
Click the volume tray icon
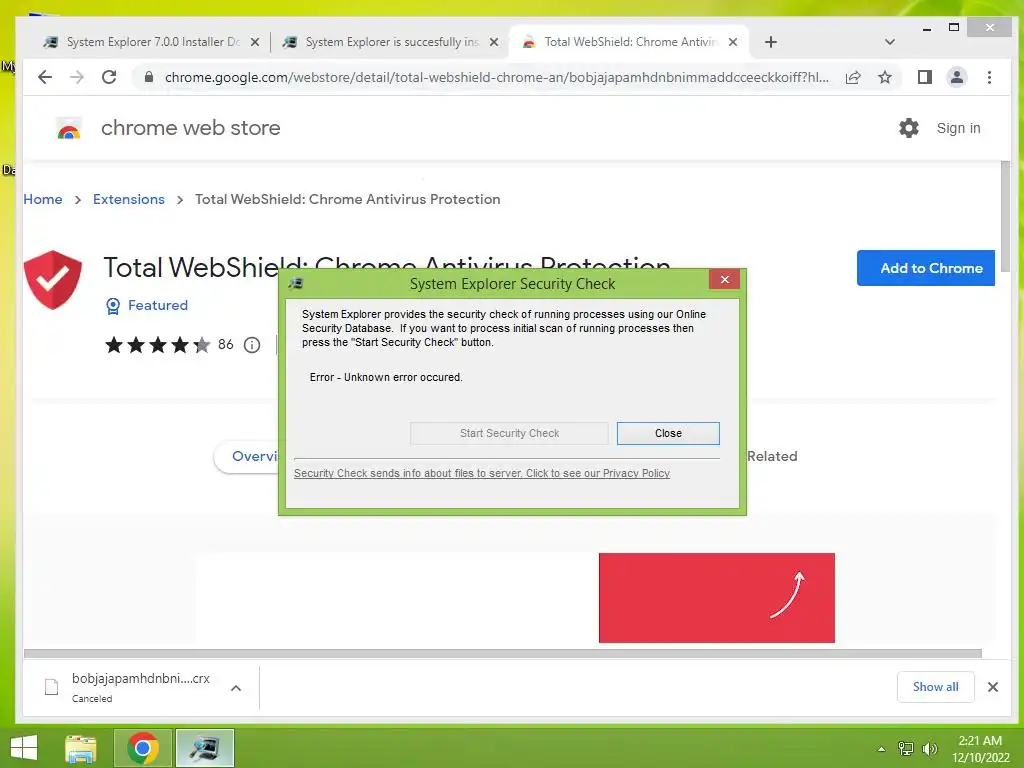pyautogui.click(x=929, y=748)
